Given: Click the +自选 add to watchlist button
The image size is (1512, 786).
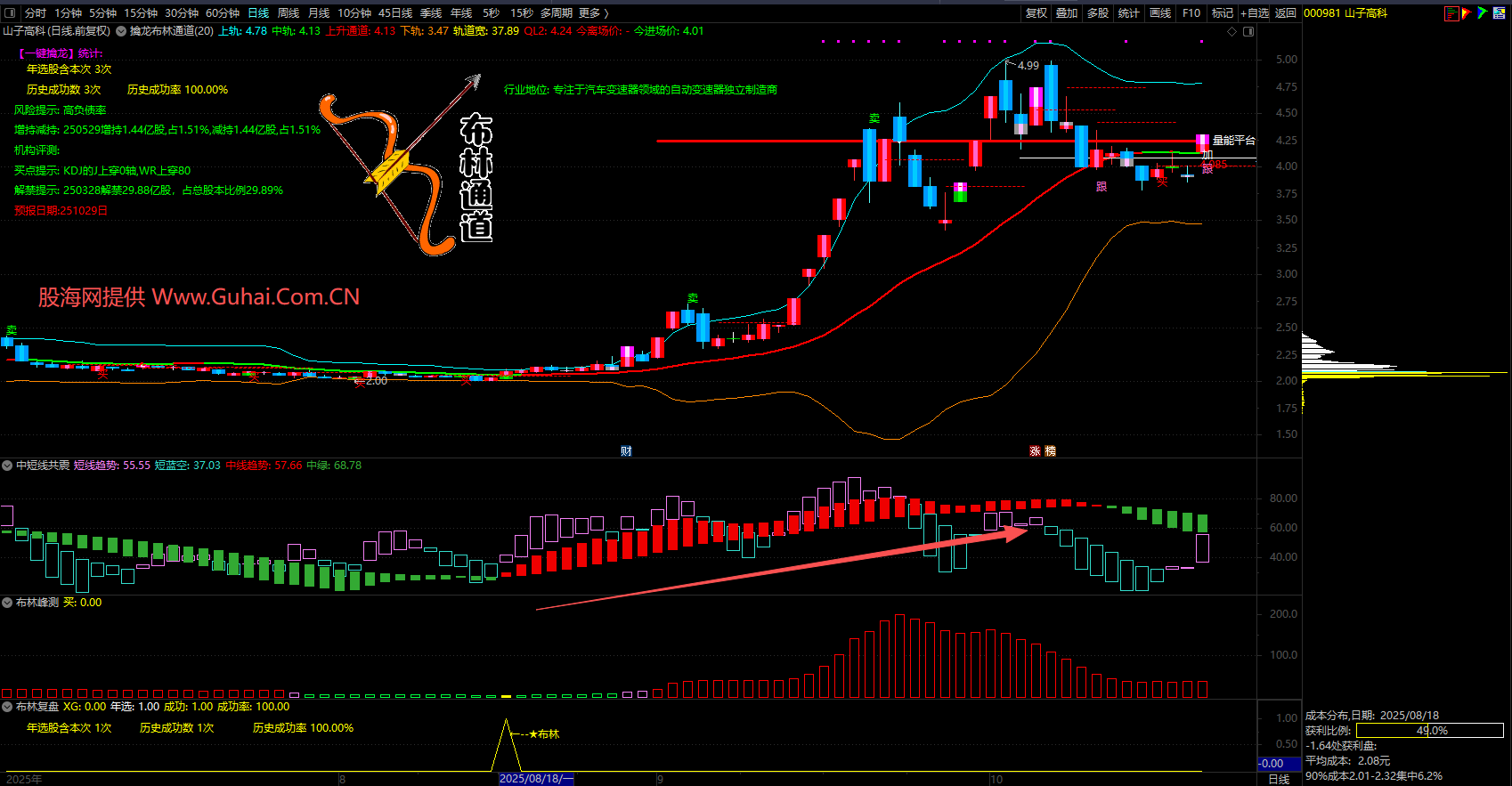Looking at the screenshot, I should tap(1255, 13).
